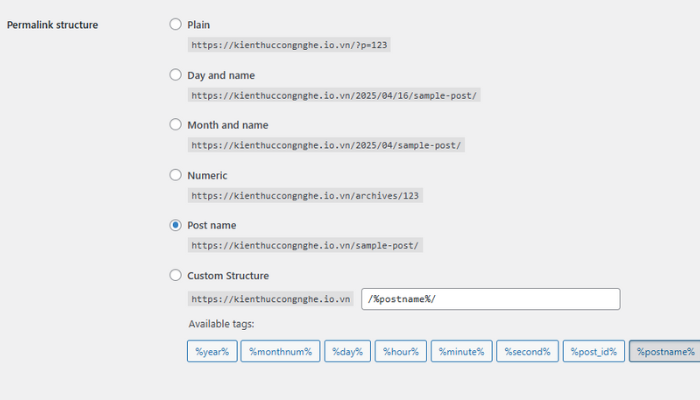Add the %hour% tag to structure

(x=400, y=351)
